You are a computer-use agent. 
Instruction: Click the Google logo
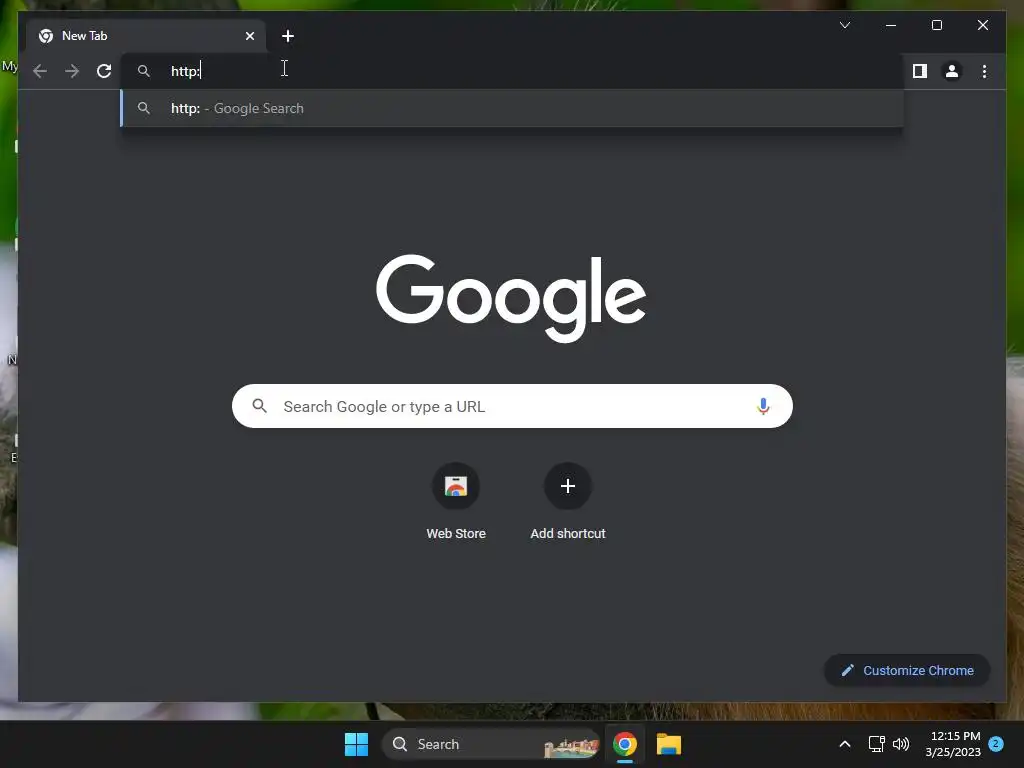pyautogui.click(x=511, y=298)
